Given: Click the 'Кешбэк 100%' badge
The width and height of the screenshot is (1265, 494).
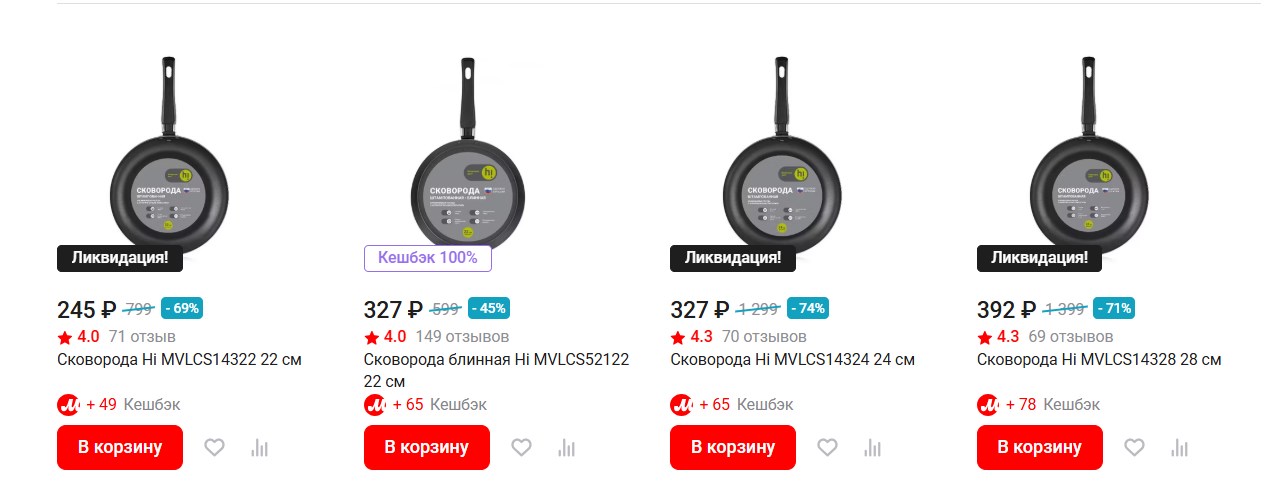Looking at the screenshot, I should click(427, 258).
